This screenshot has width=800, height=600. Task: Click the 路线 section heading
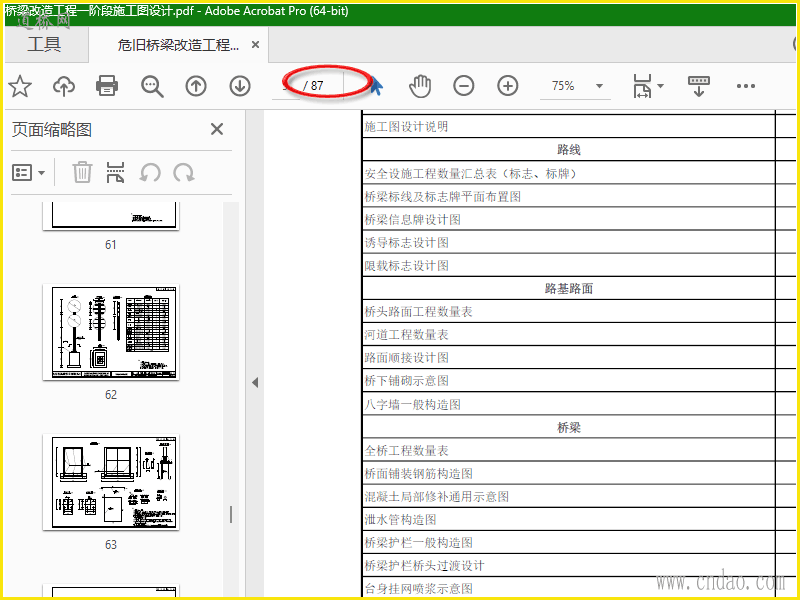[569, 149]
